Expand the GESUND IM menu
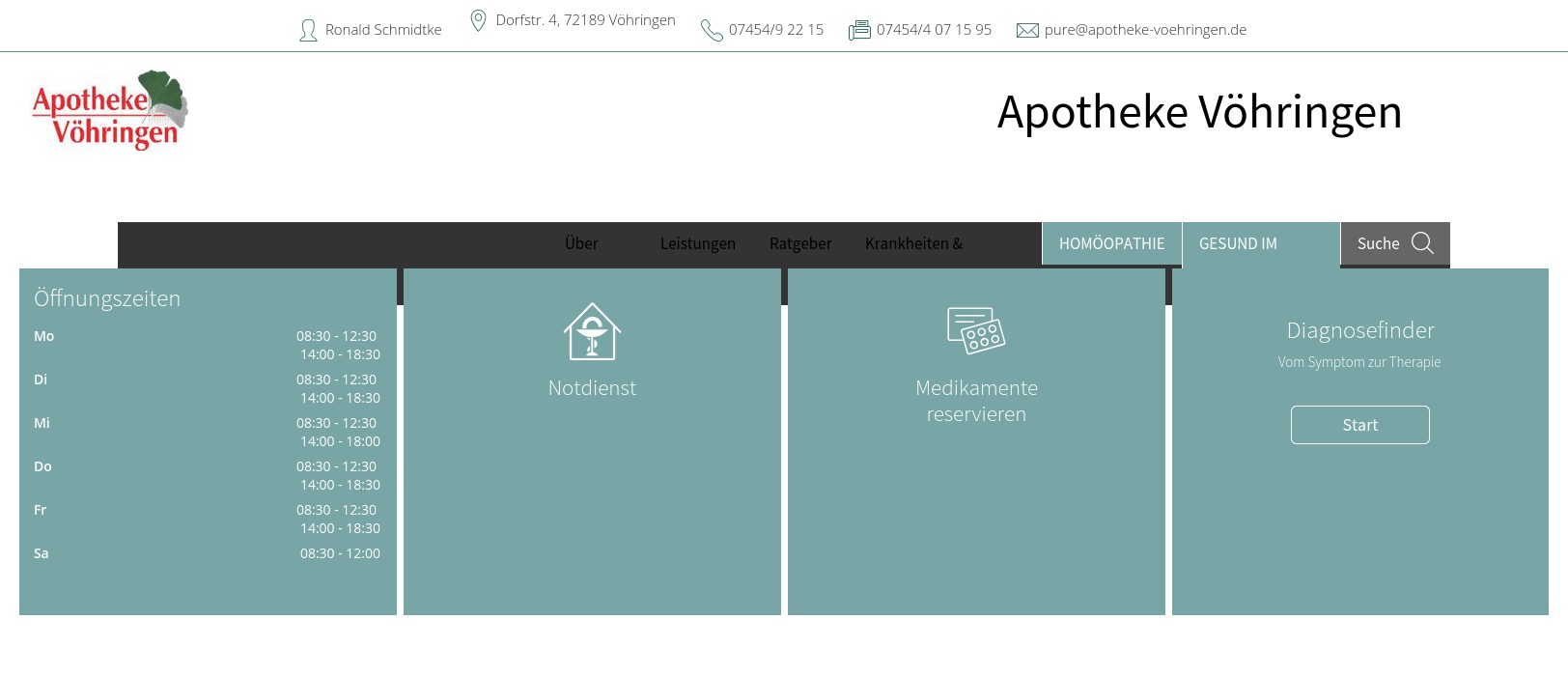The width and height of the screenshot is (1568, 676). (1238, 243)
